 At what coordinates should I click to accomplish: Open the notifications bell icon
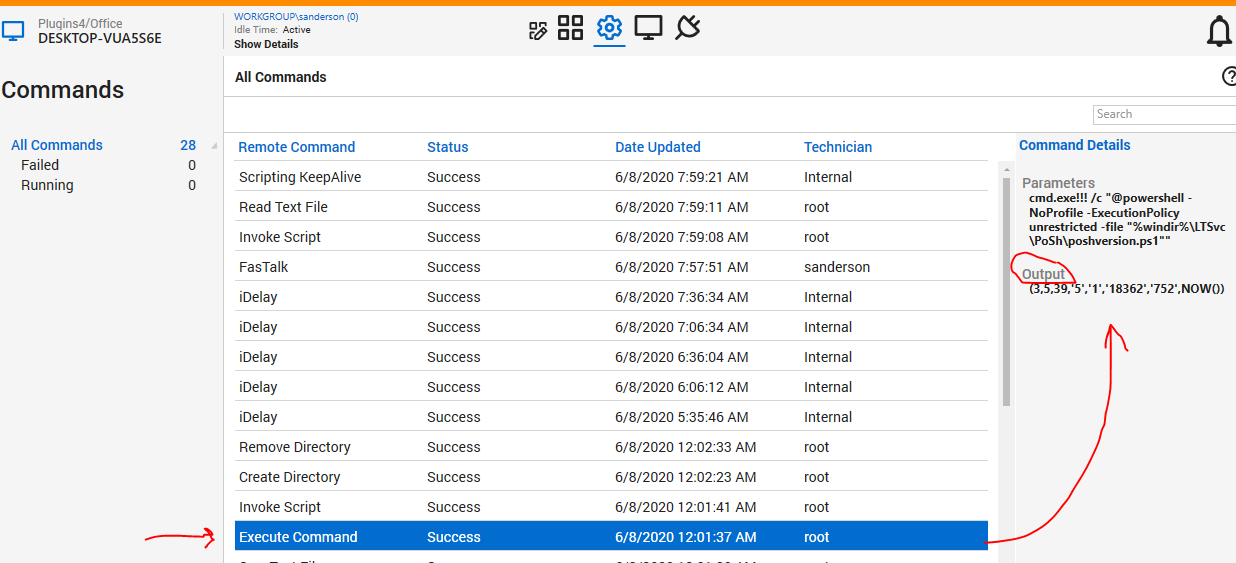pyautogui.click(x=1219, y=32)
